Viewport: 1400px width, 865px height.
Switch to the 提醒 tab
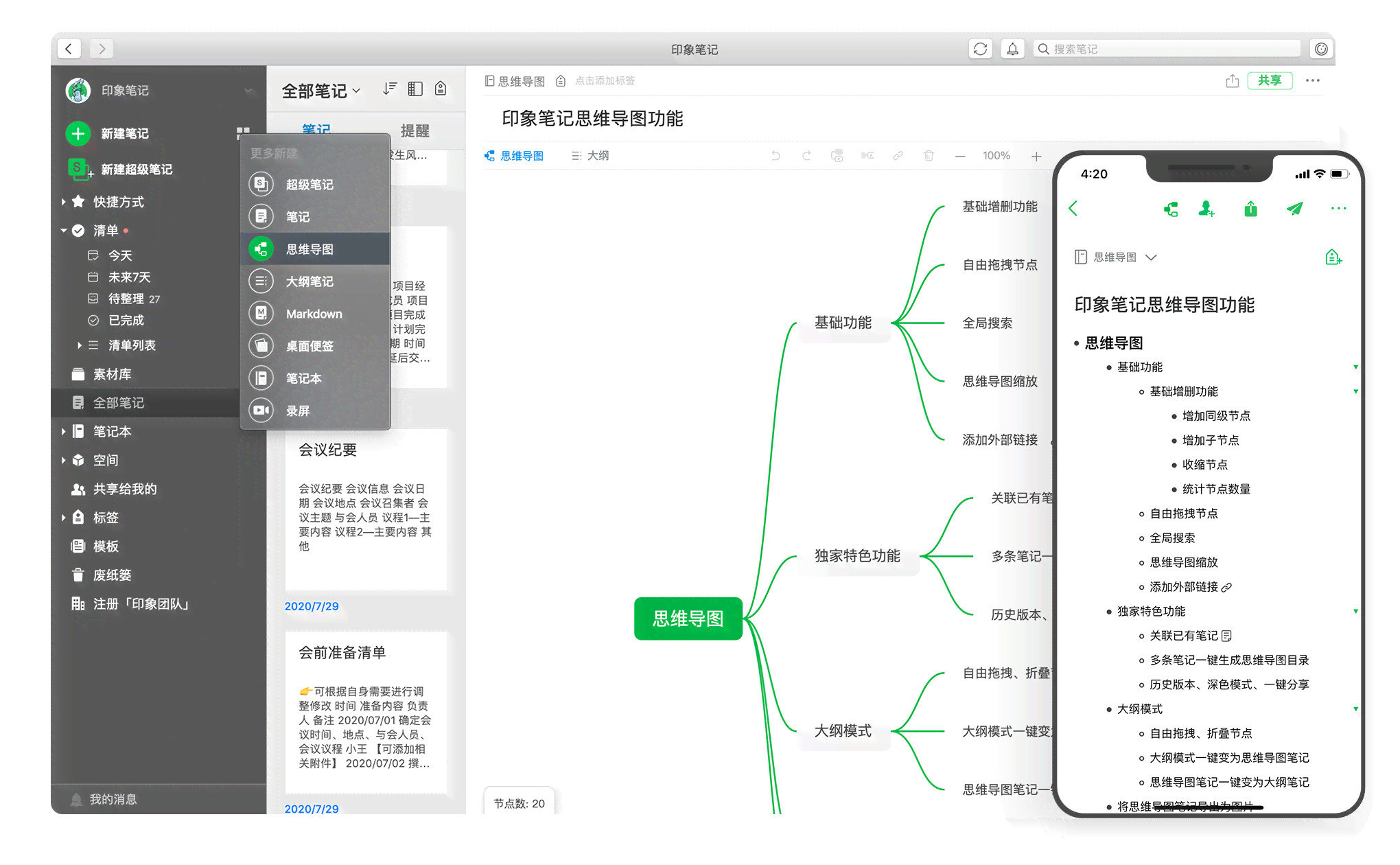tap(415, 130)
